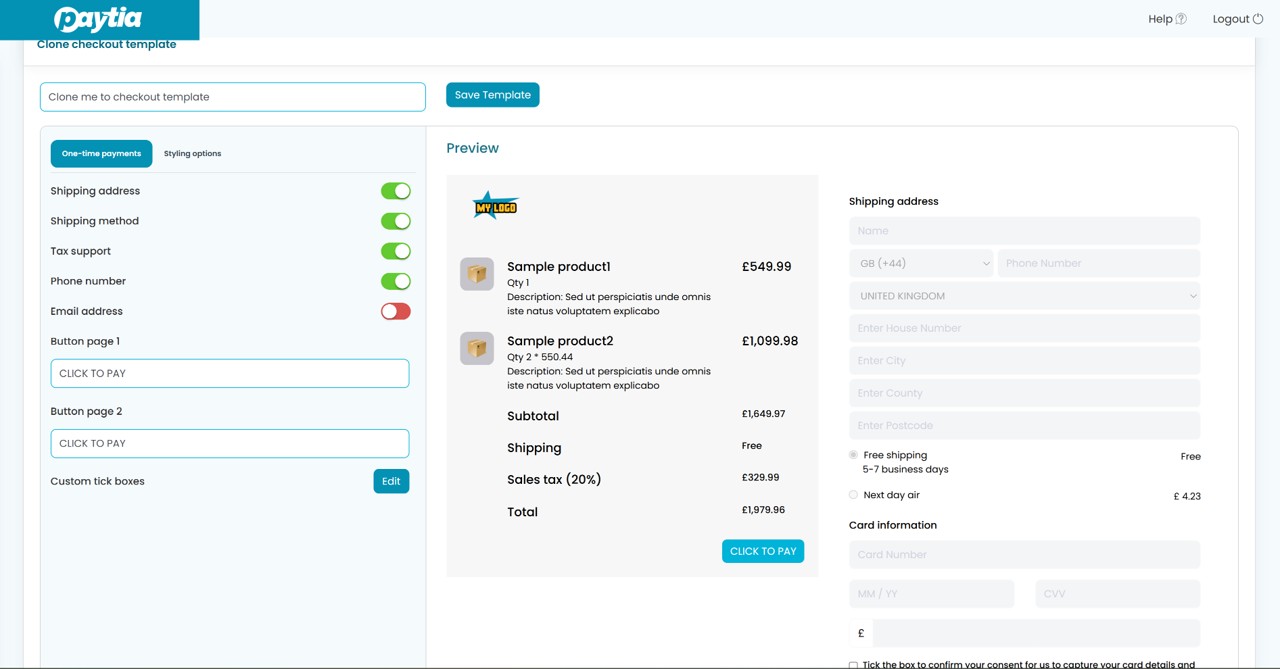
Task: Click the Sample product2 box icon
Action: tap(477, 348)
